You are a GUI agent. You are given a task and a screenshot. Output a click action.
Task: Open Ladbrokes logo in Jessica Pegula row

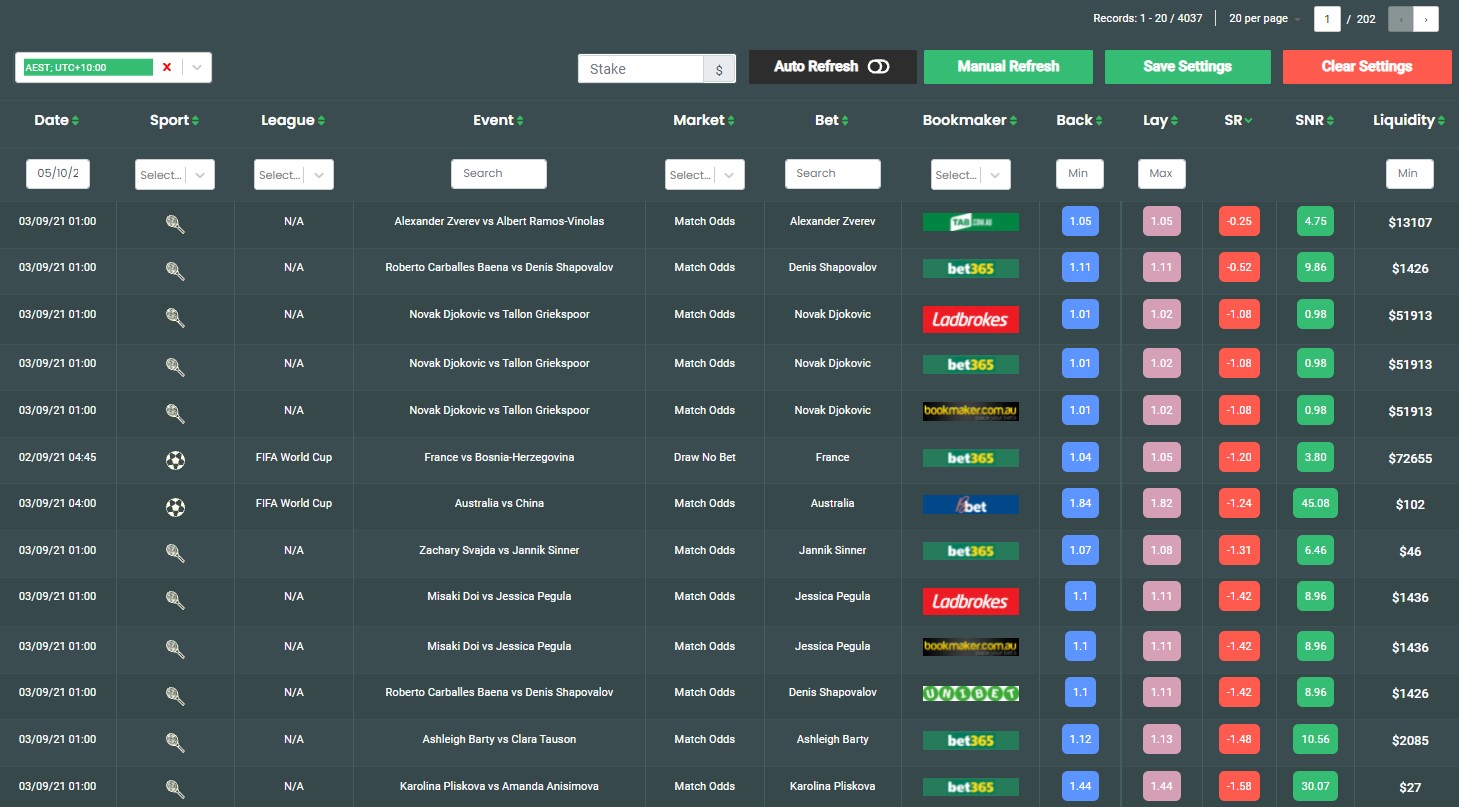970,601
